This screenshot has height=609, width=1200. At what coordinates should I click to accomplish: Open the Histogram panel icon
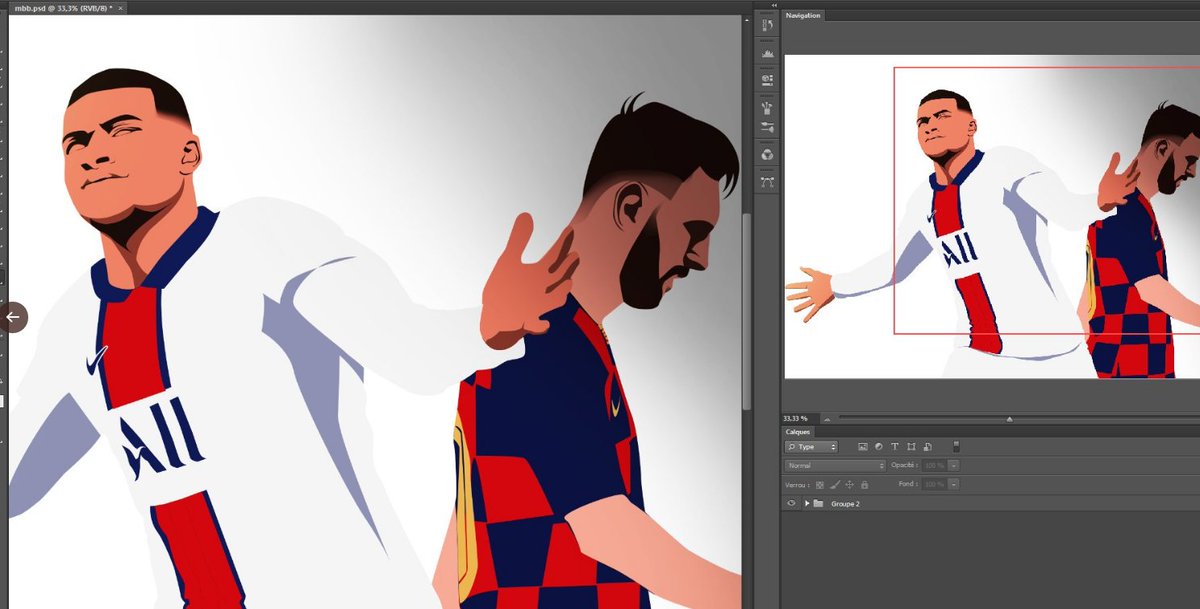click(x=768, y=53)
